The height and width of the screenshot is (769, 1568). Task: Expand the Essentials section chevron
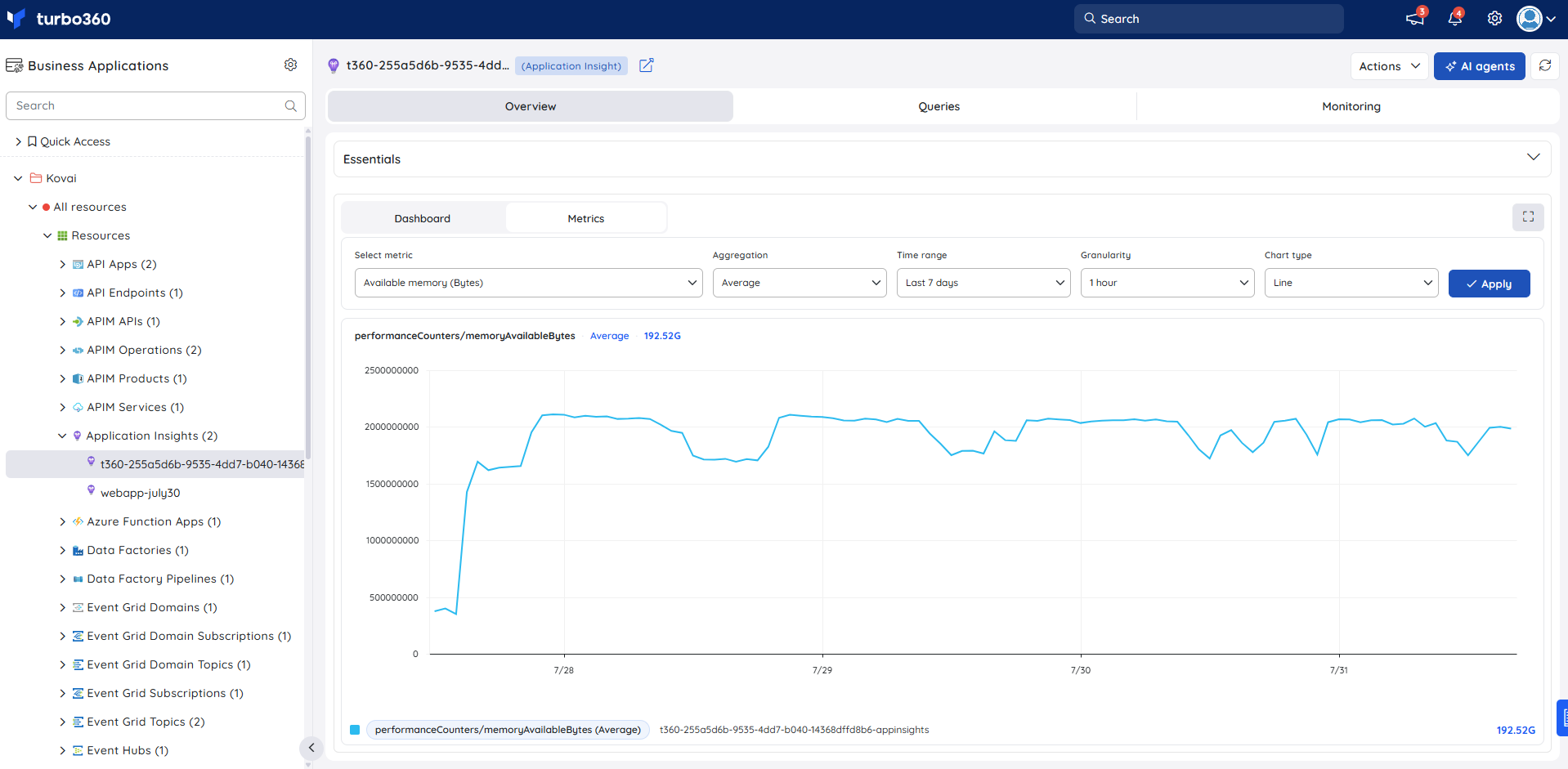(x=1533, y=158)
